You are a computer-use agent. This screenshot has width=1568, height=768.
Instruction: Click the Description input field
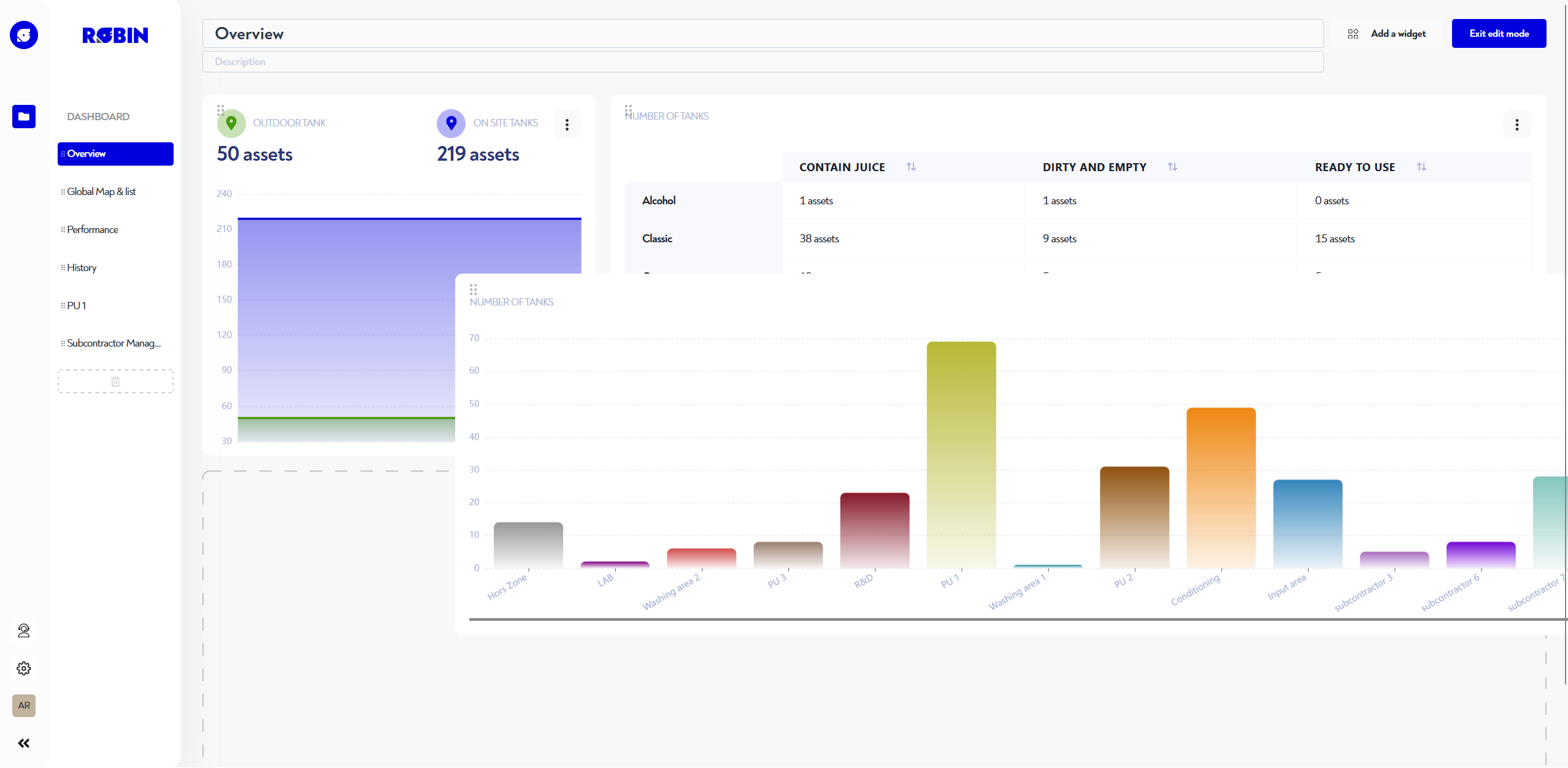tap(765, 61)
